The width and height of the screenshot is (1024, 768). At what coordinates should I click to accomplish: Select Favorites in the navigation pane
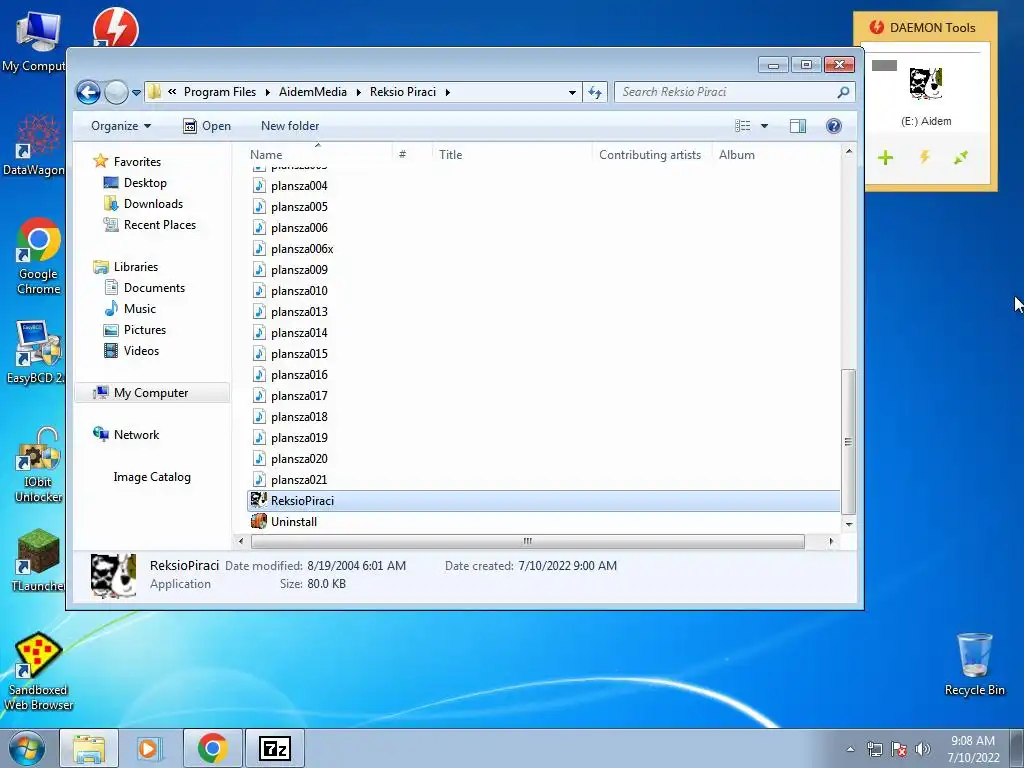(x=137, y=162)
